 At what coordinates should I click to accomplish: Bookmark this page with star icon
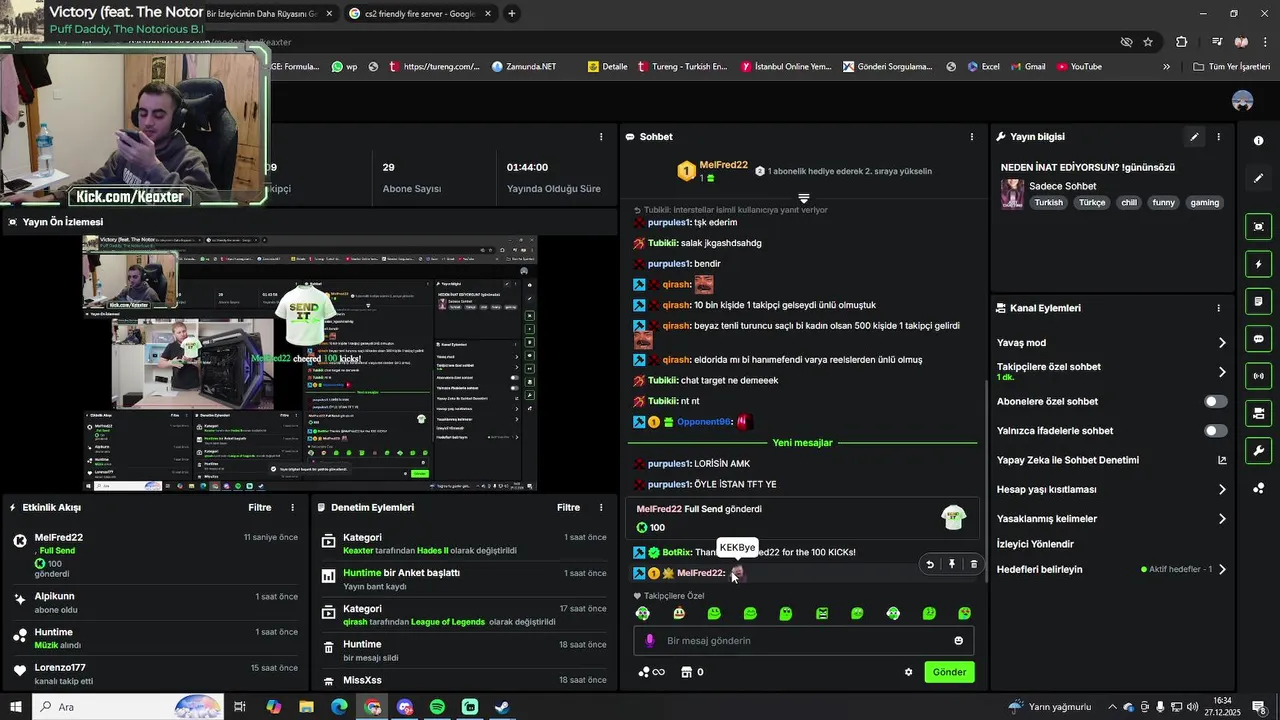[1148, 42]
